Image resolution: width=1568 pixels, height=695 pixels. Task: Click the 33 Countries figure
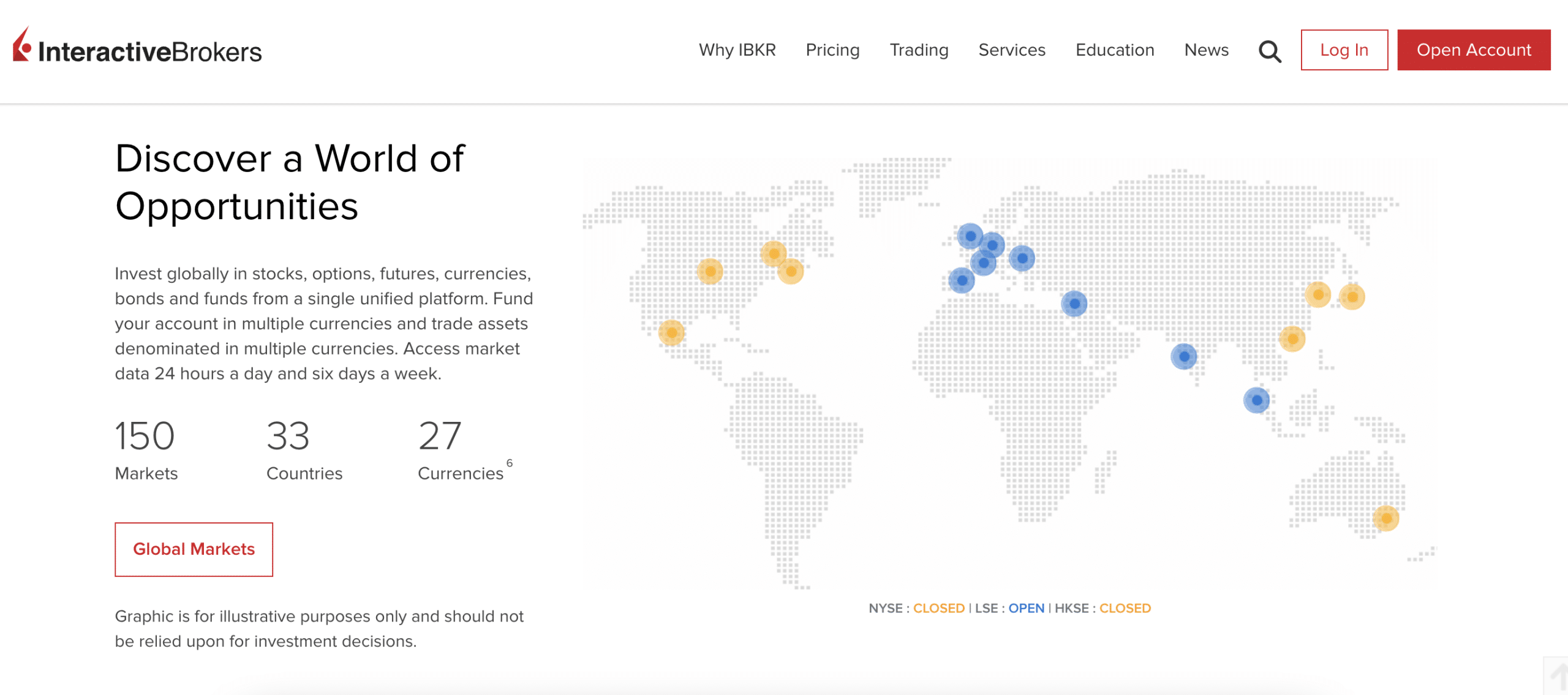click(x=304, y=450)
